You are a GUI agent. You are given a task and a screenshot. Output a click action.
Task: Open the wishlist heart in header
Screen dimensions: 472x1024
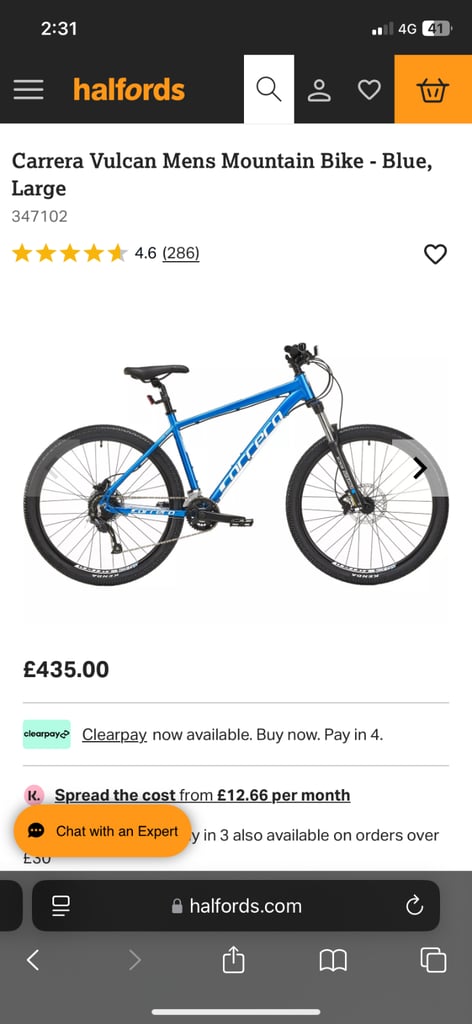point(369,89)
